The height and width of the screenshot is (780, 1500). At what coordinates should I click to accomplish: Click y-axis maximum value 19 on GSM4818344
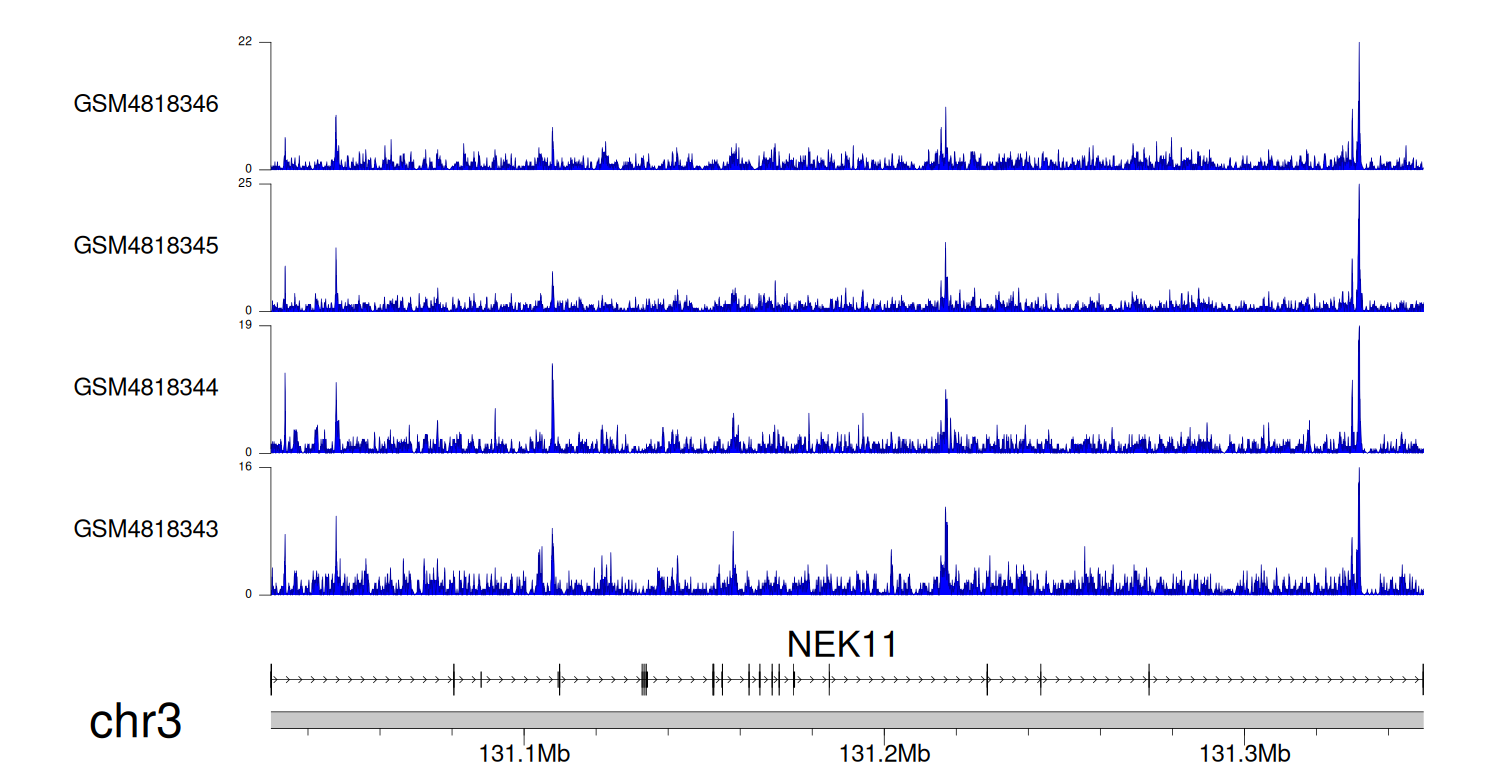244,326
